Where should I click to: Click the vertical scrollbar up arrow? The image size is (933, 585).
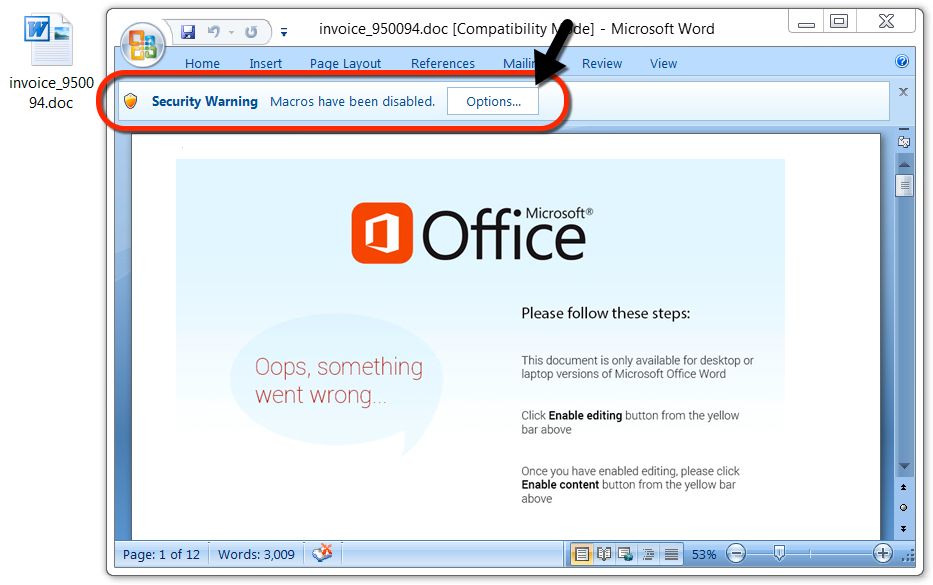click(x=904, y=164)
